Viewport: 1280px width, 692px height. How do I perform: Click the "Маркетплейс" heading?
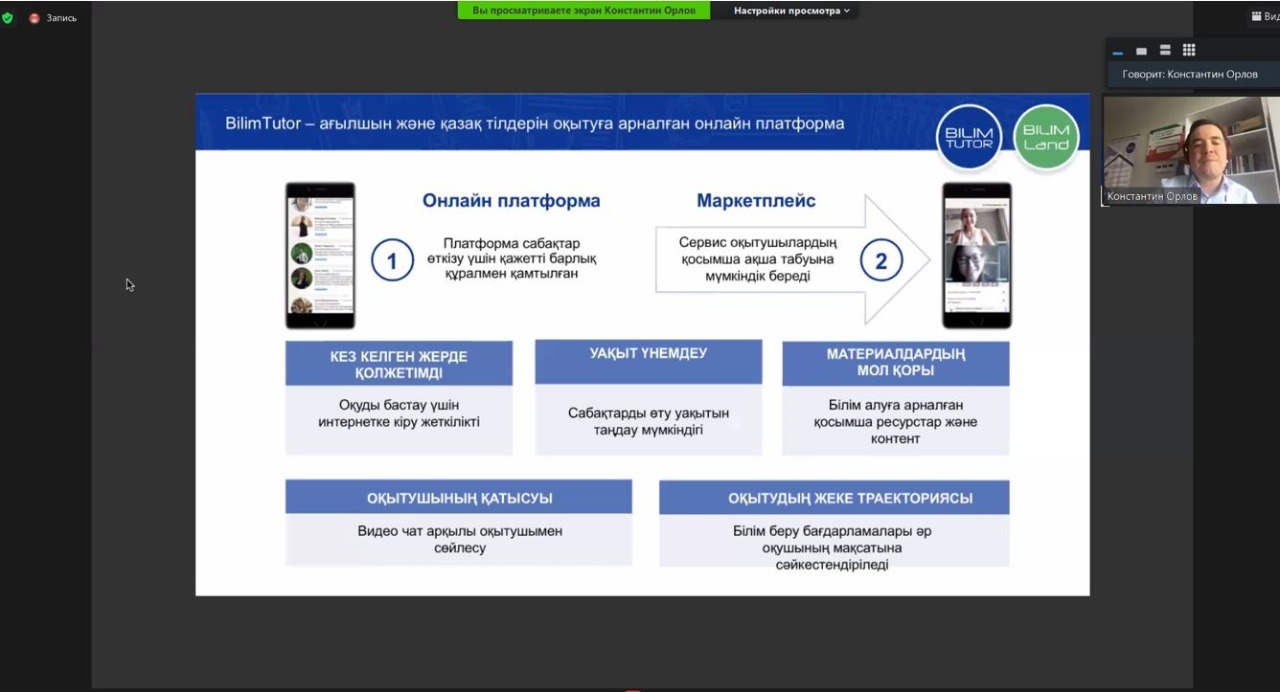point(756,201)
